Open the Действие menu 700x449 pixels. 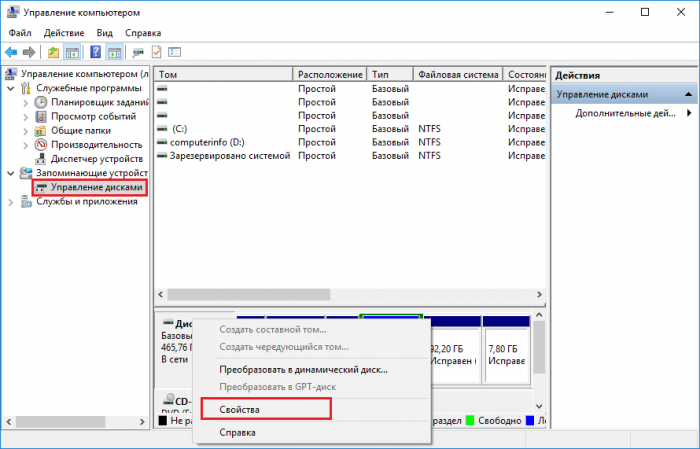click(x=64, y=33)
